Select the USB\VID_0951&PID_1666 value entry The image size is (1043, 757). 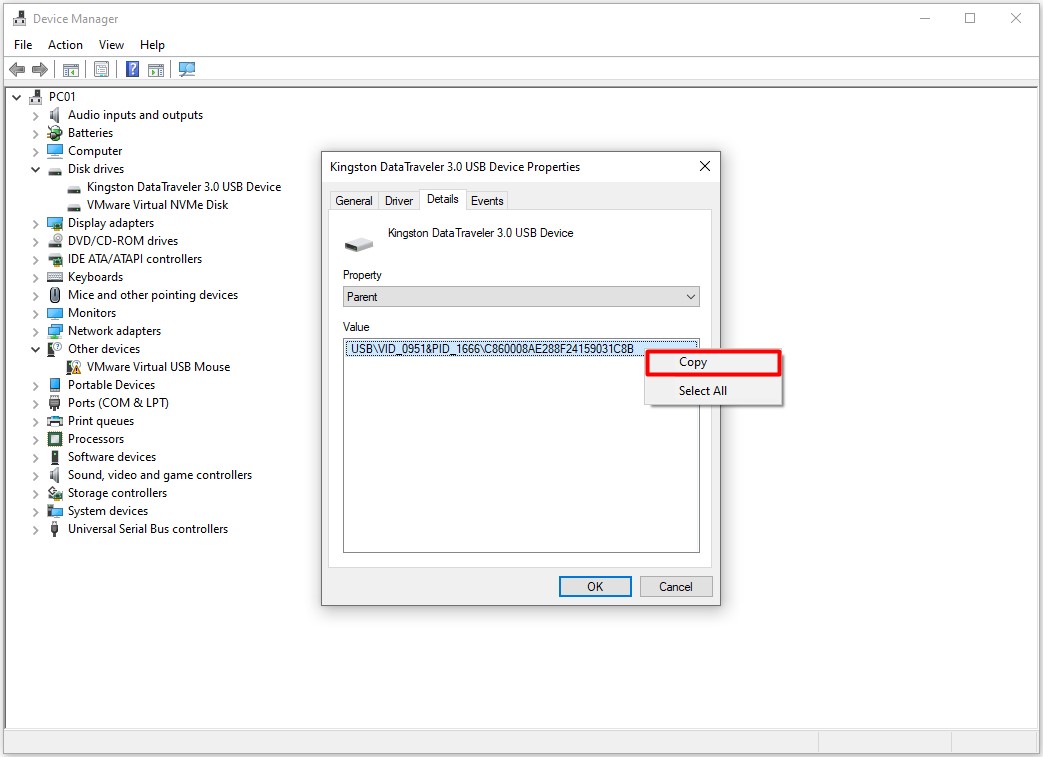521,349
